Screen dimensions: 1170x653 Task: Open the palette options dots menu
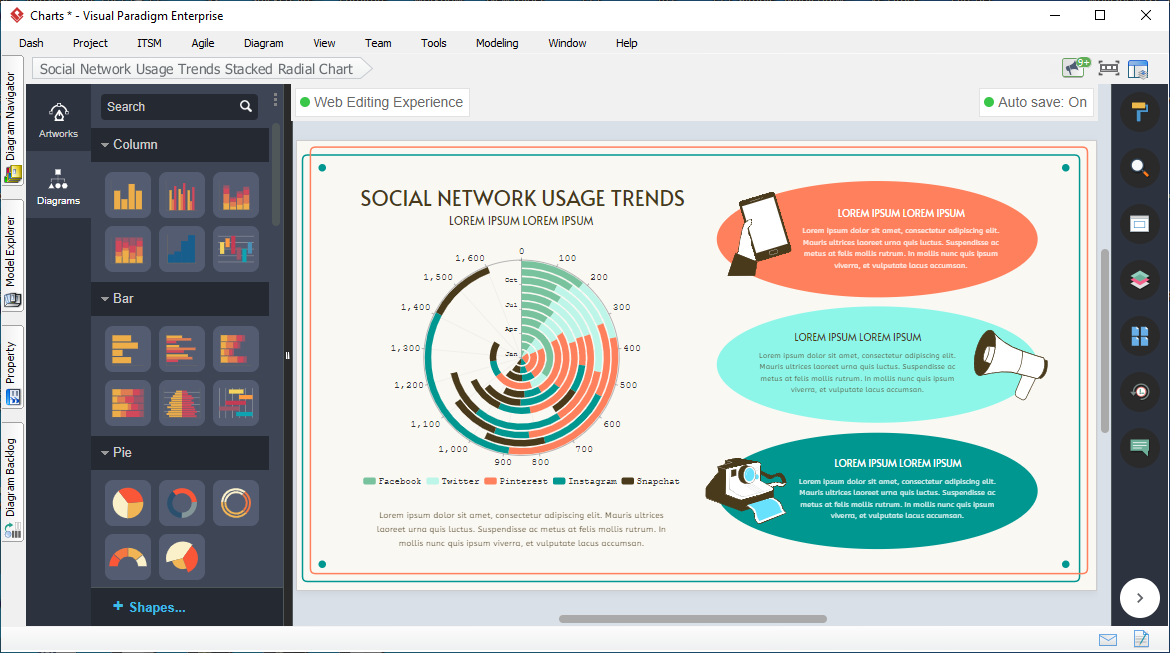(275, 99)
